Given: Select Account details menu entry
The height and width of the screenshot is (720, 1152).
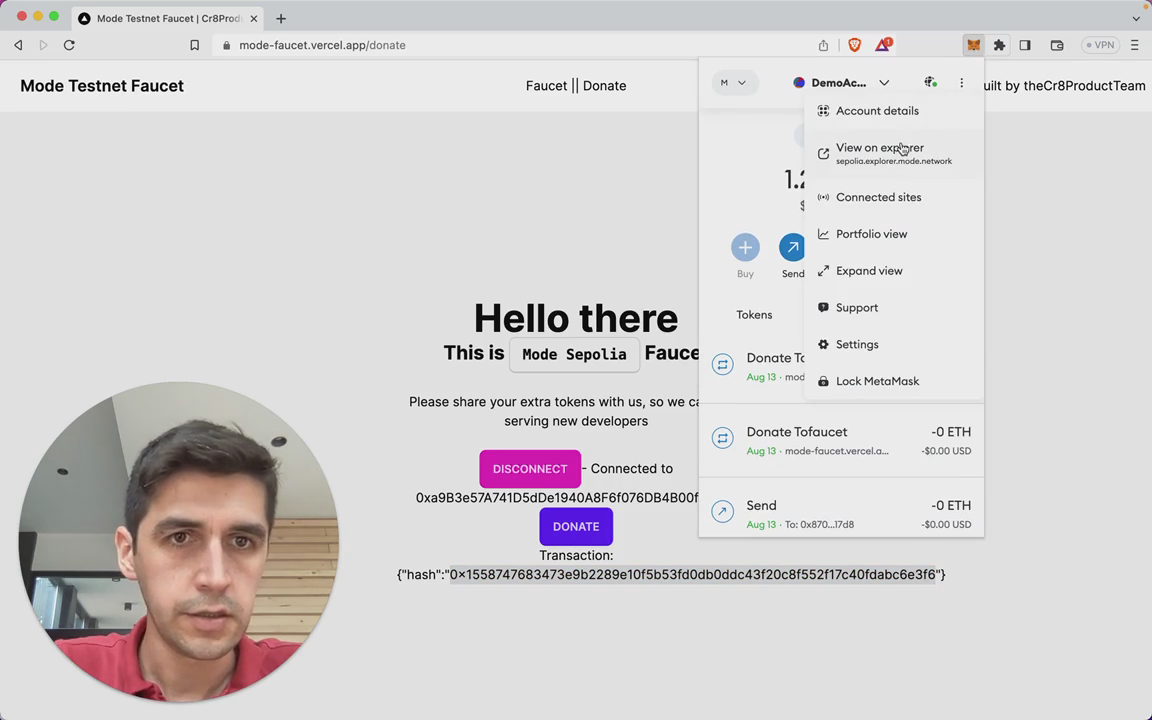Looking at the screenshot, I should point(893,111).
